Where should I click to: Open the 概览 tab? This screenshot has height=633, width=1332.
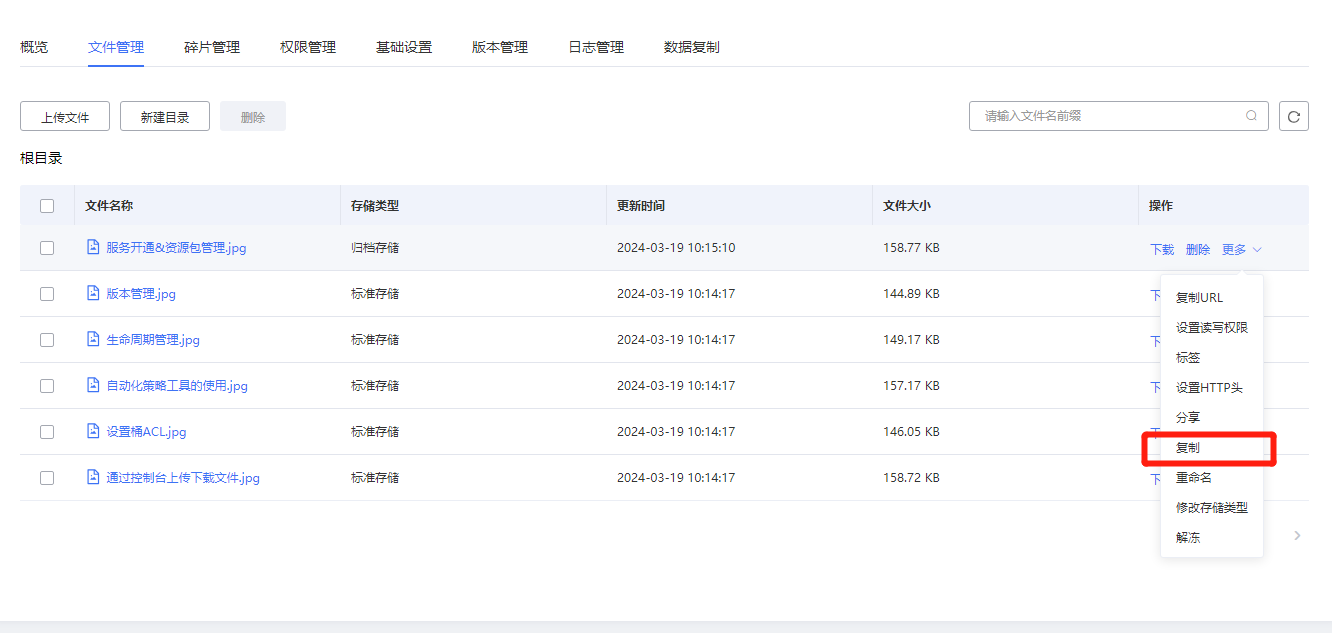coord(34,47)
